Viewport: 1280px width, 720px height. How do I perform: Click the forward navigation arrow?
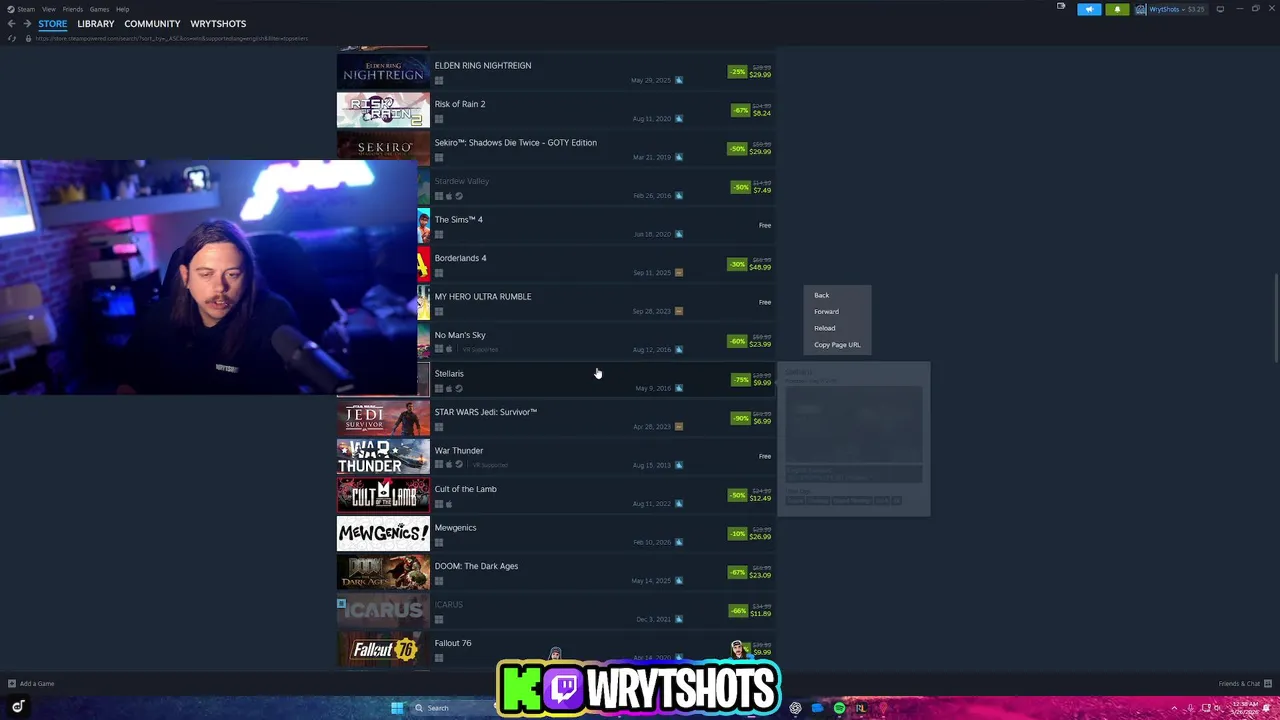(27, 24)
